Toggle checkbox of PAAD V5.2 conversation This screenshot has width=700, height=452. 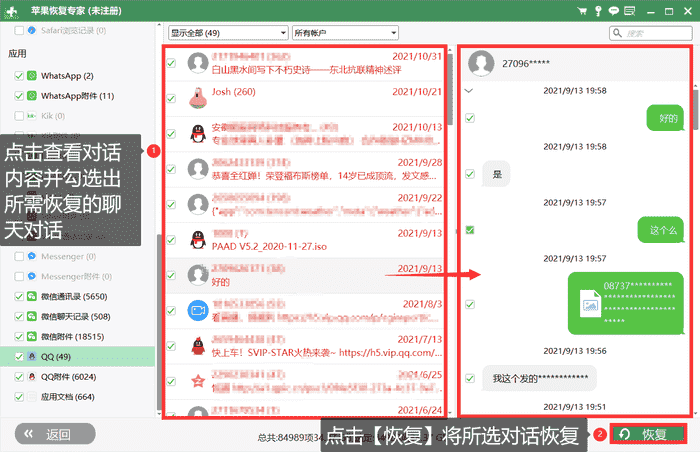tap(171, 240)
